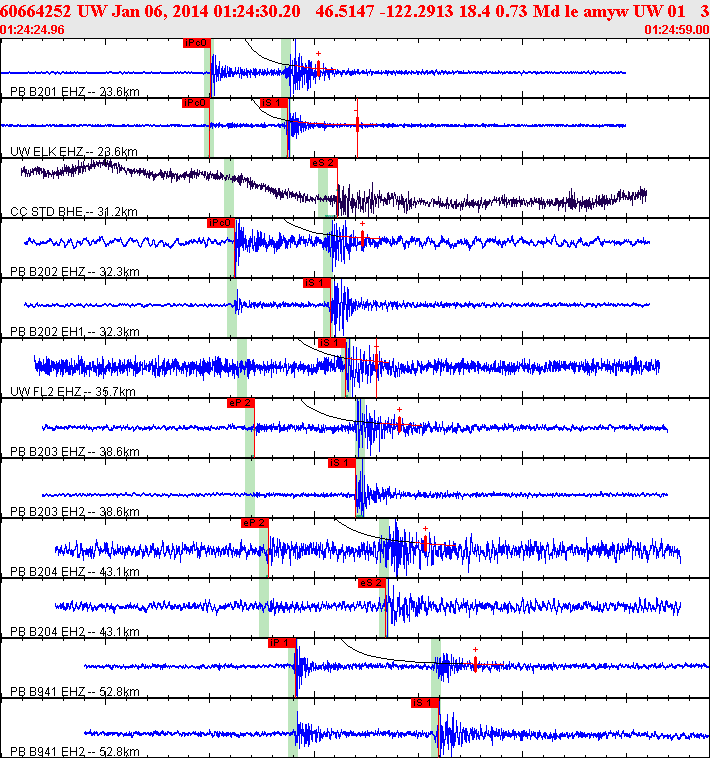710x758 pixels.
Task: Click the red coda marker on B941 EHZ trace
Action: 476,664
